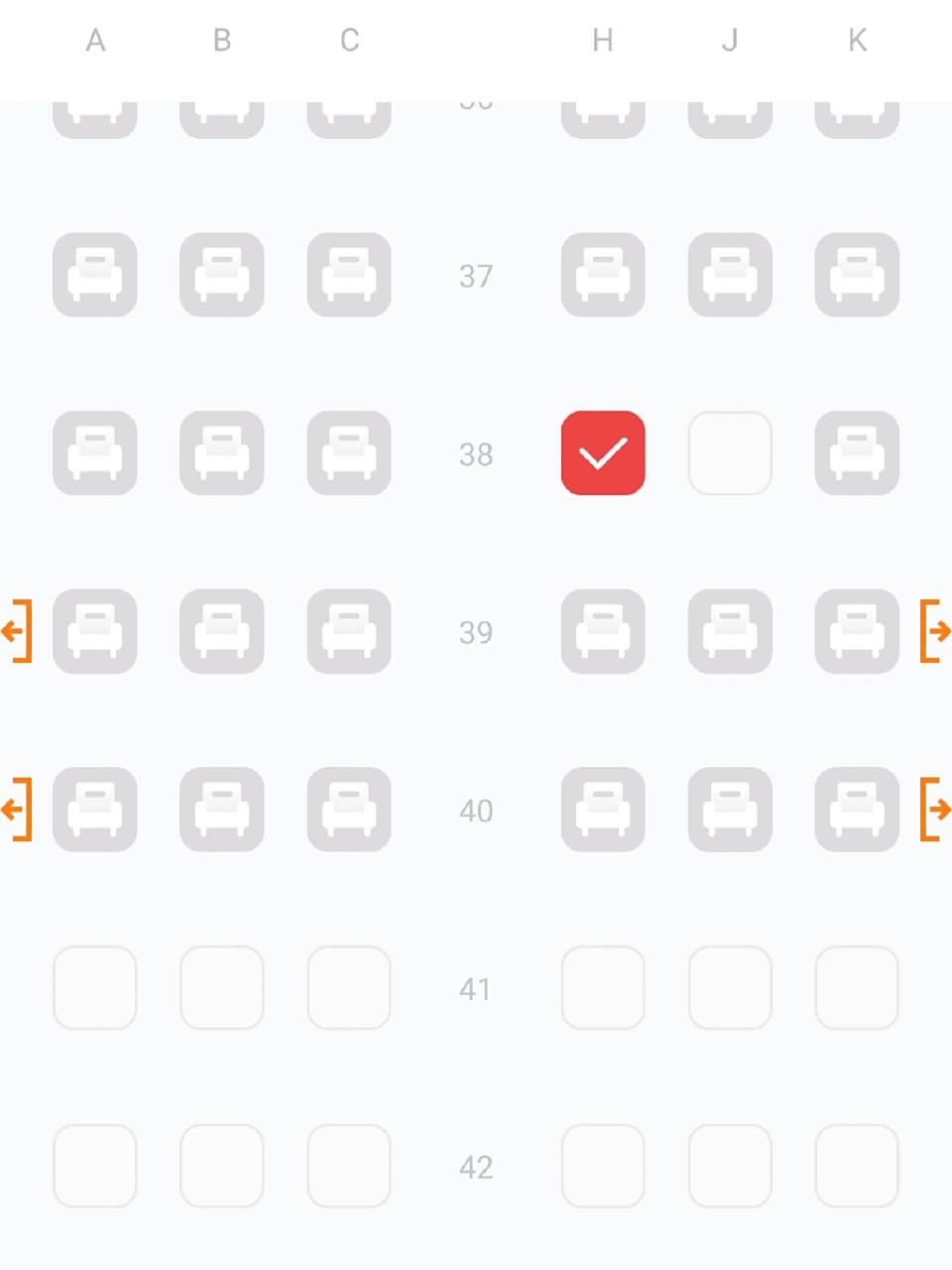This screenshot has width=952, height=1270.
Task: Choose available seat 41K
Action: point(857,988)
